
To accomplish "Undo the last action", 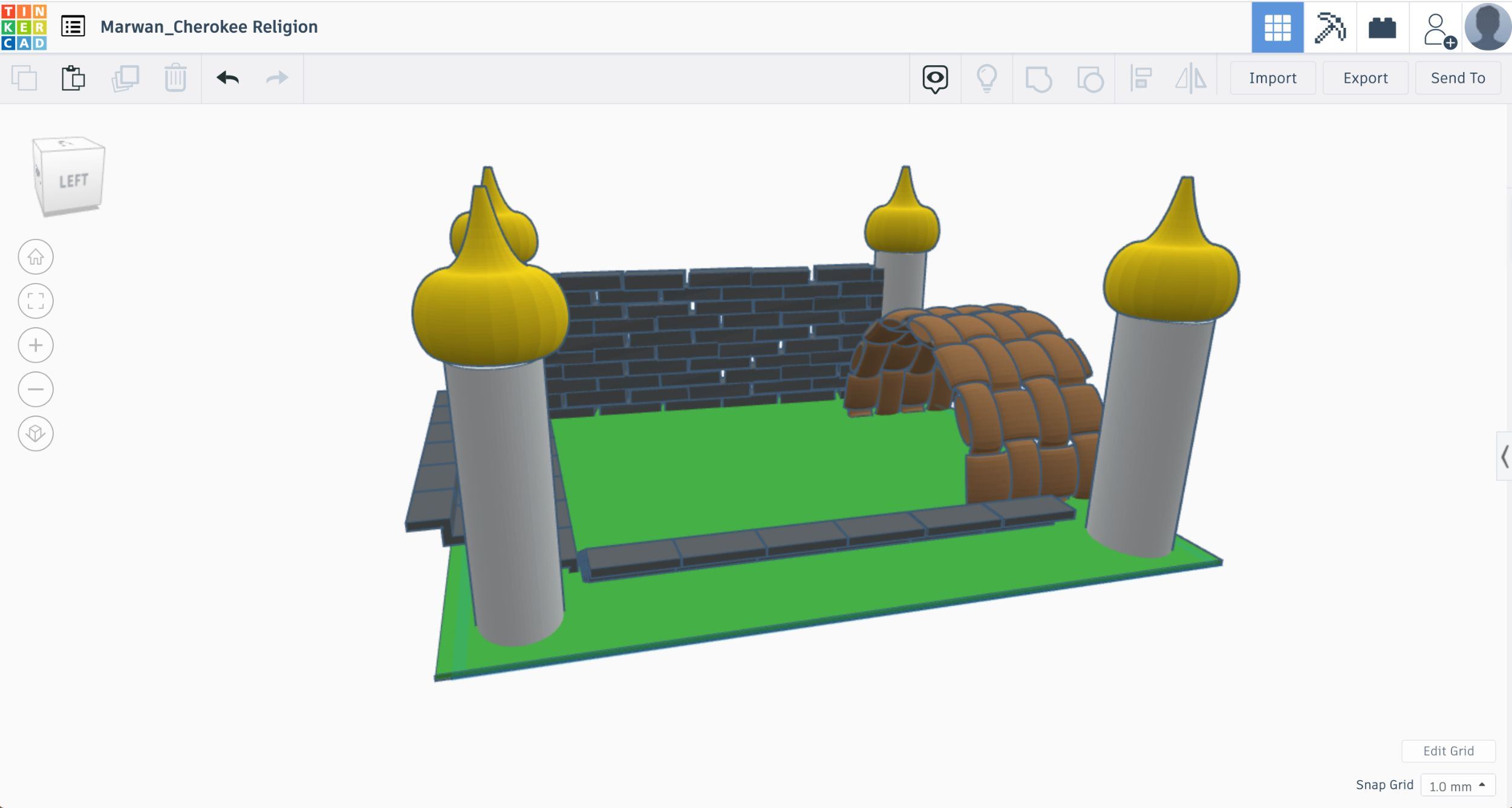I will click(228, 78).
